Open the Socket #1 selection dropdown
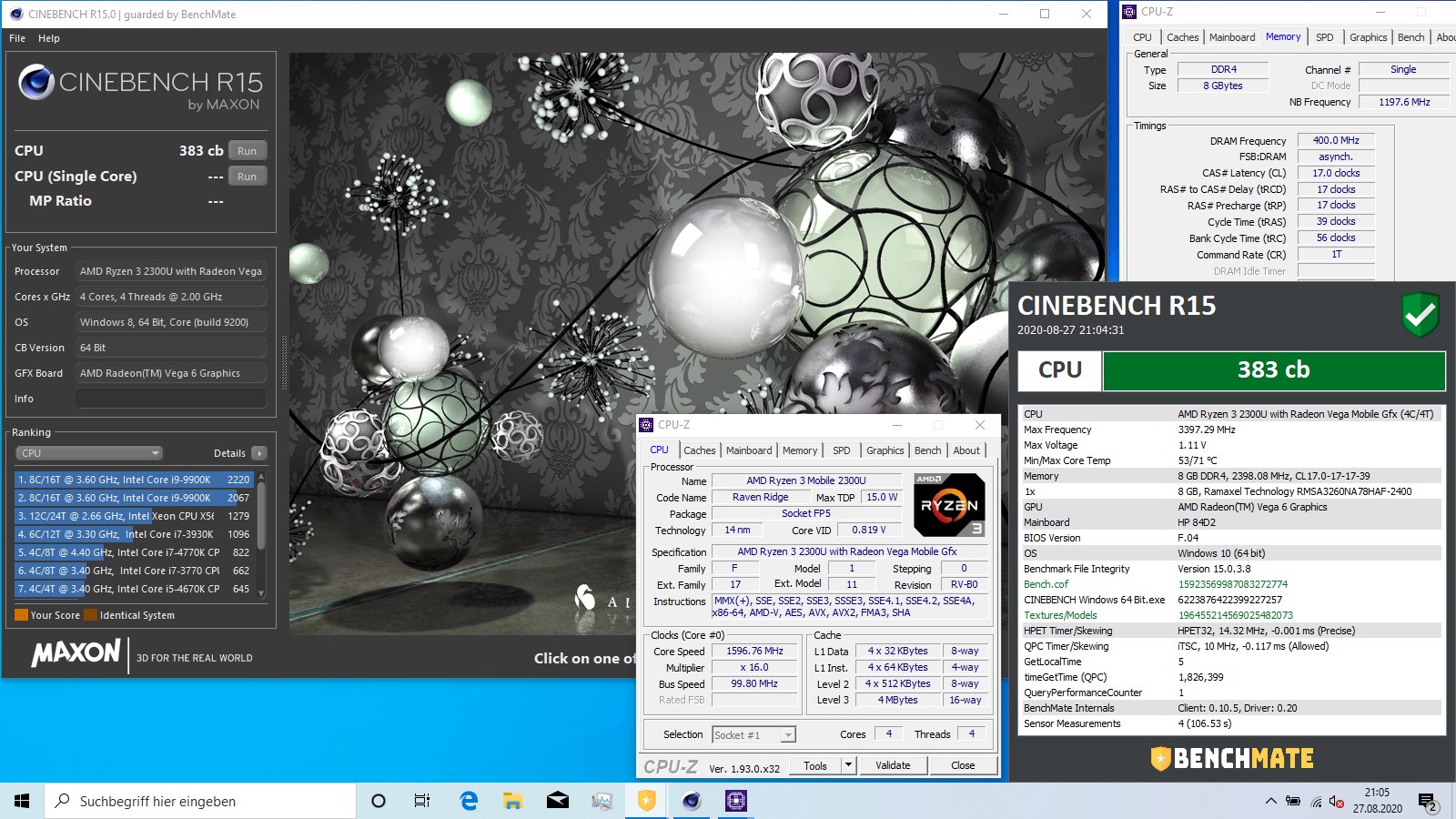 pos(753,734)
